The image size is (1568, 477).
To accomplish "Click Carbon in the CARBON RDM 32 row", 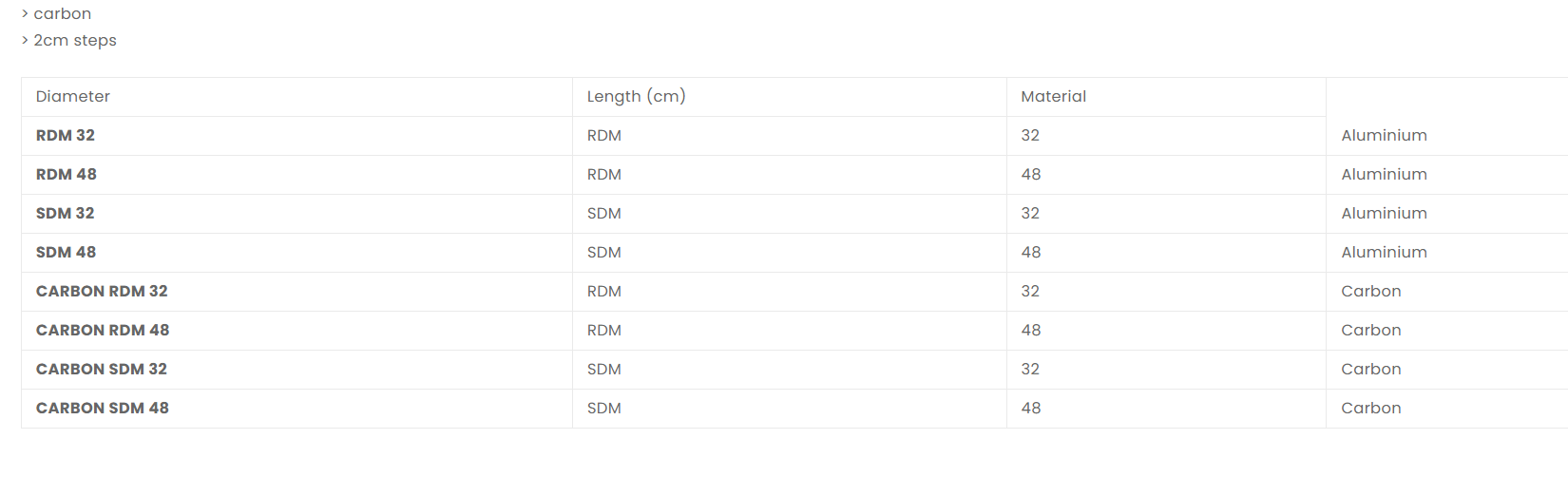I will pyautogui.click(x=1370, y=292).
